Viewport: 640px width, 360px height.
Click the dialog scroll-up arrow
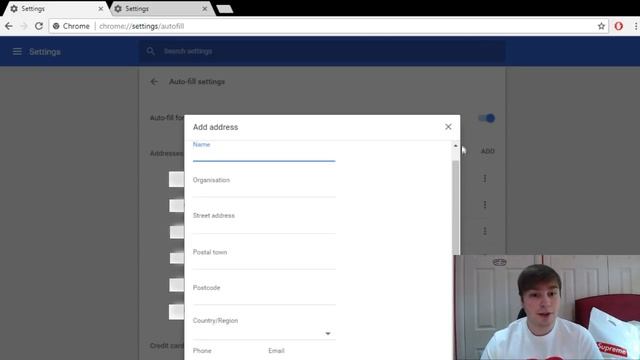point(456,146)
